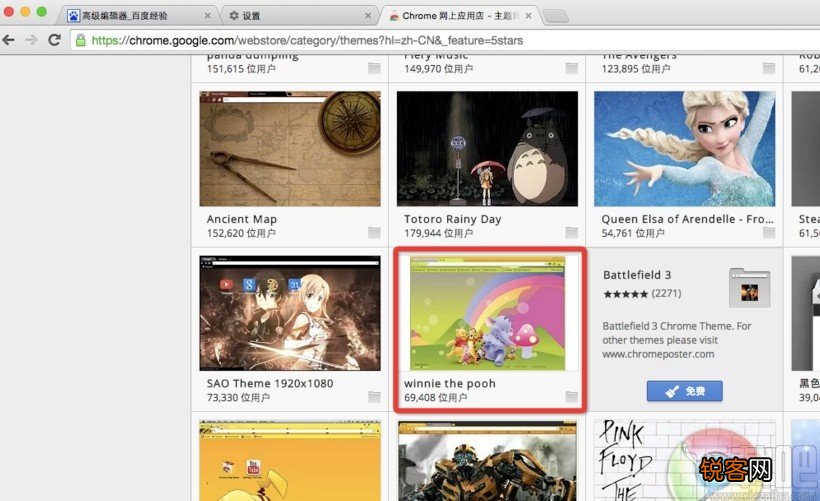Click the winnie the pooh title
The image size is (820, 501).
[x=450, y=383]
